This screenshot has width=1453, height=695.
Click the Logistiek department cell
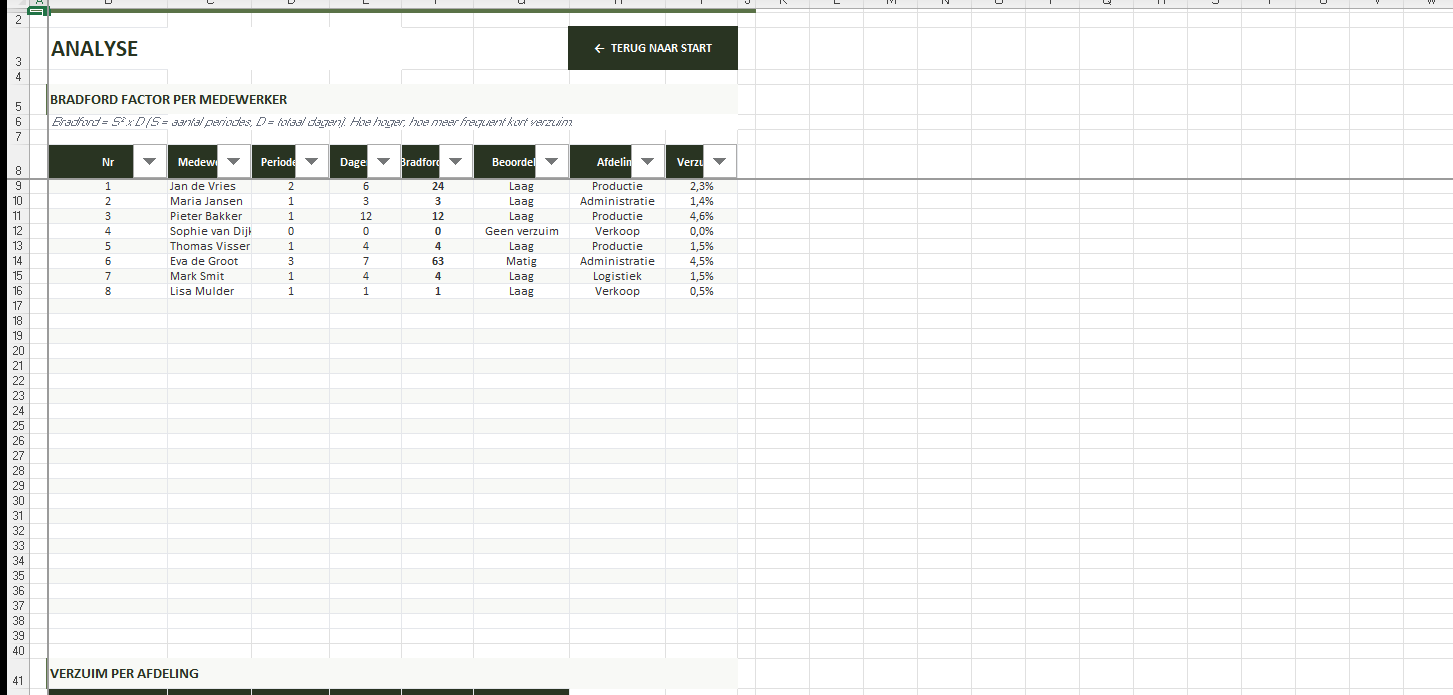click(x=617, y=276)
